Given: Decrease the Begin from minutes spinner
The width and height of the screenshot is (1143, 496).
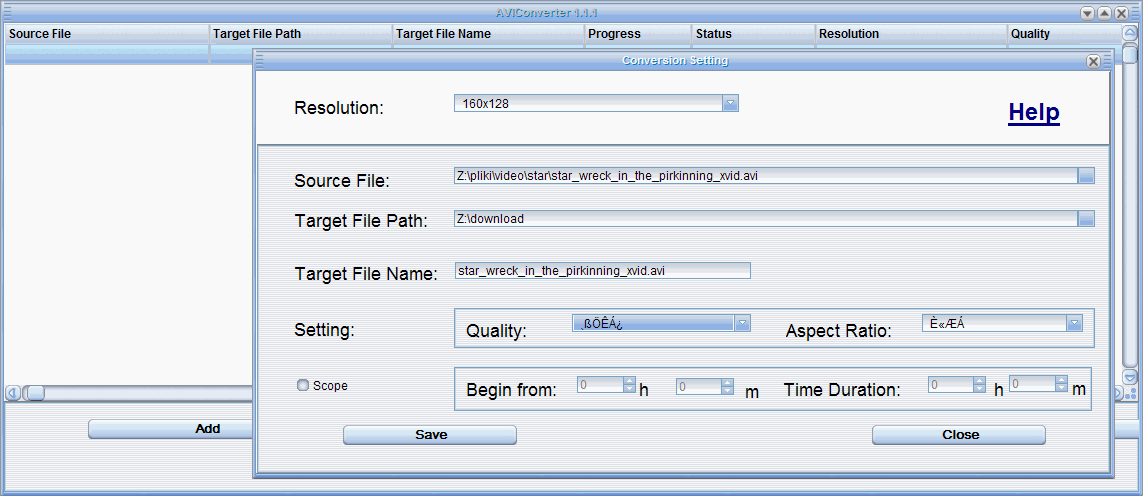Looking at the screenshot, I should coord(727,390).
